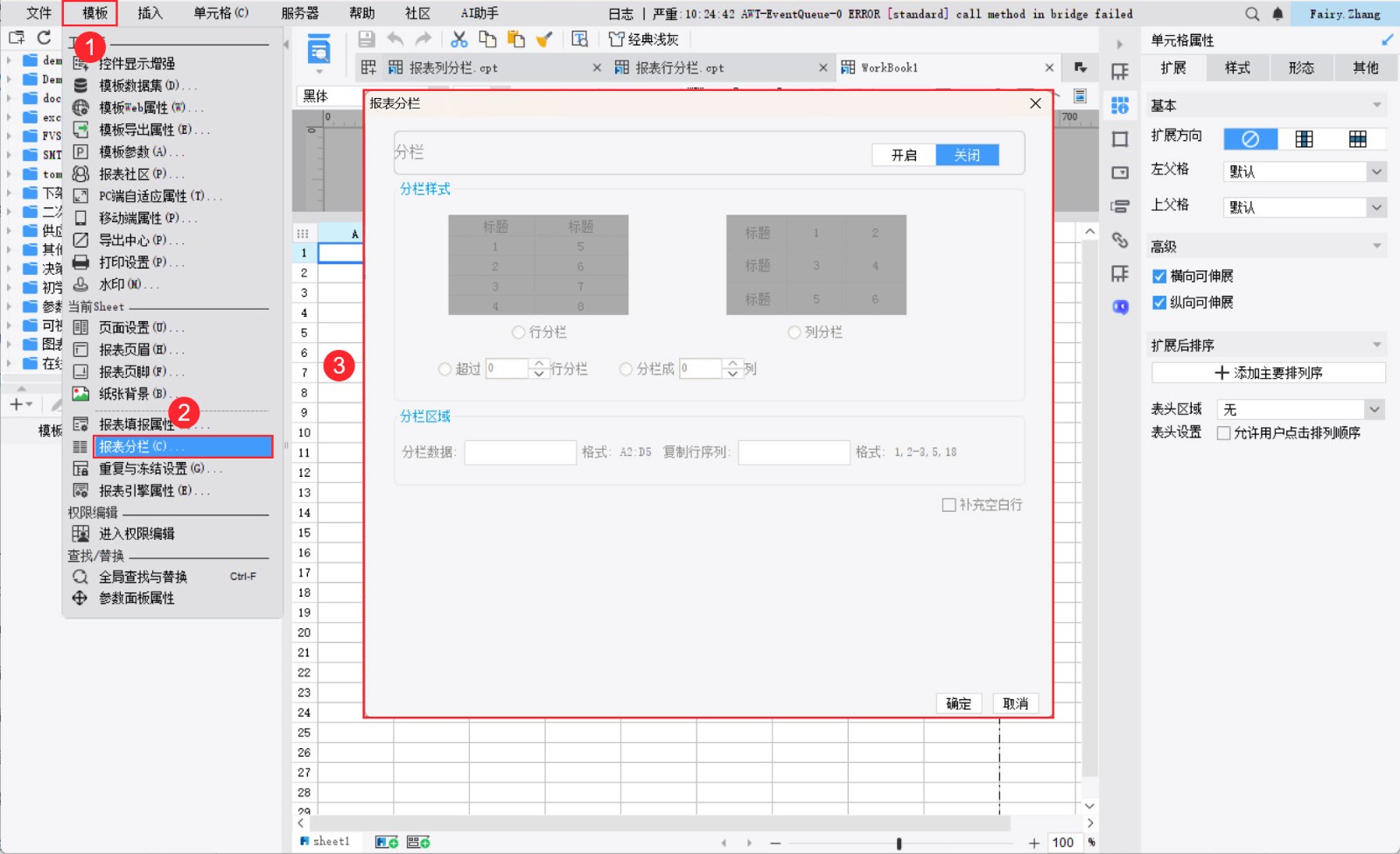Select the no-expansion direction icon
Viewport: 1400px width, 854px height.
pyautogui.click(x=1250, y=138)
